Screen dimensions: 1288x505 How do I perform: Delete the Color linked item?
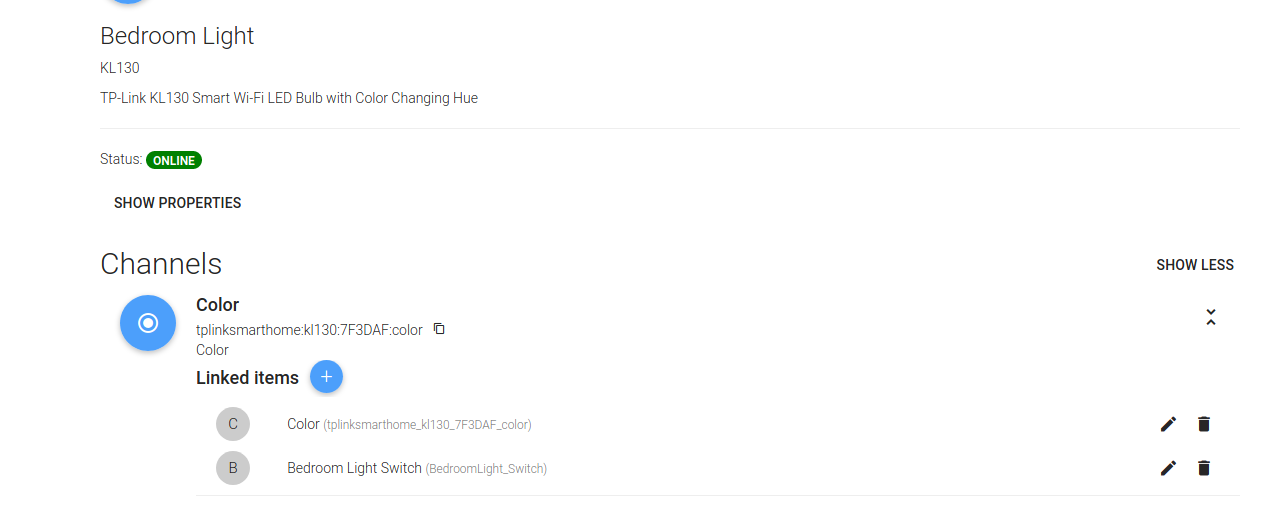click(1204, 424)
